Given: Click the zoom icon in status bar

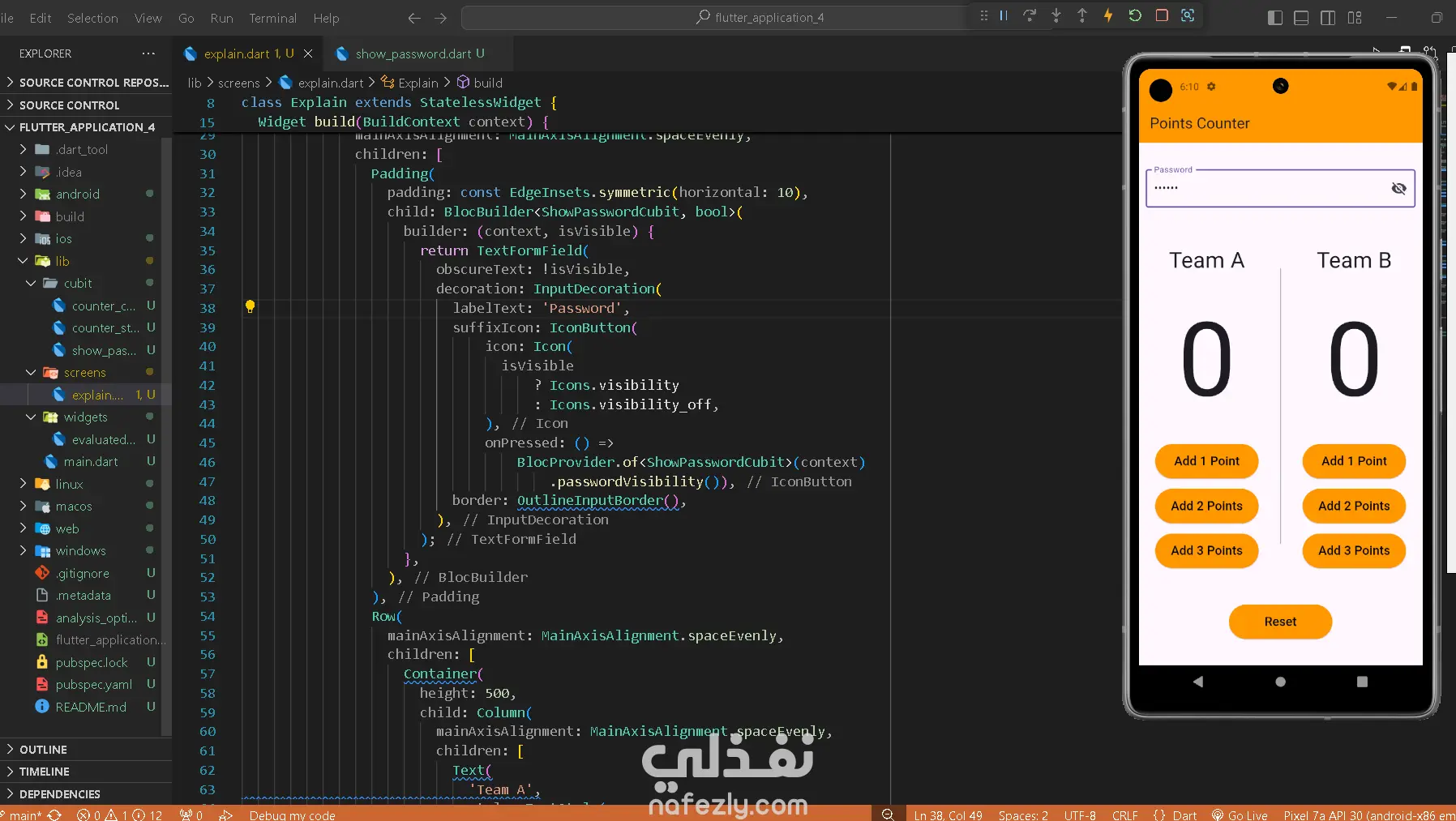Looking at the screenshot, I should point(888,815).
